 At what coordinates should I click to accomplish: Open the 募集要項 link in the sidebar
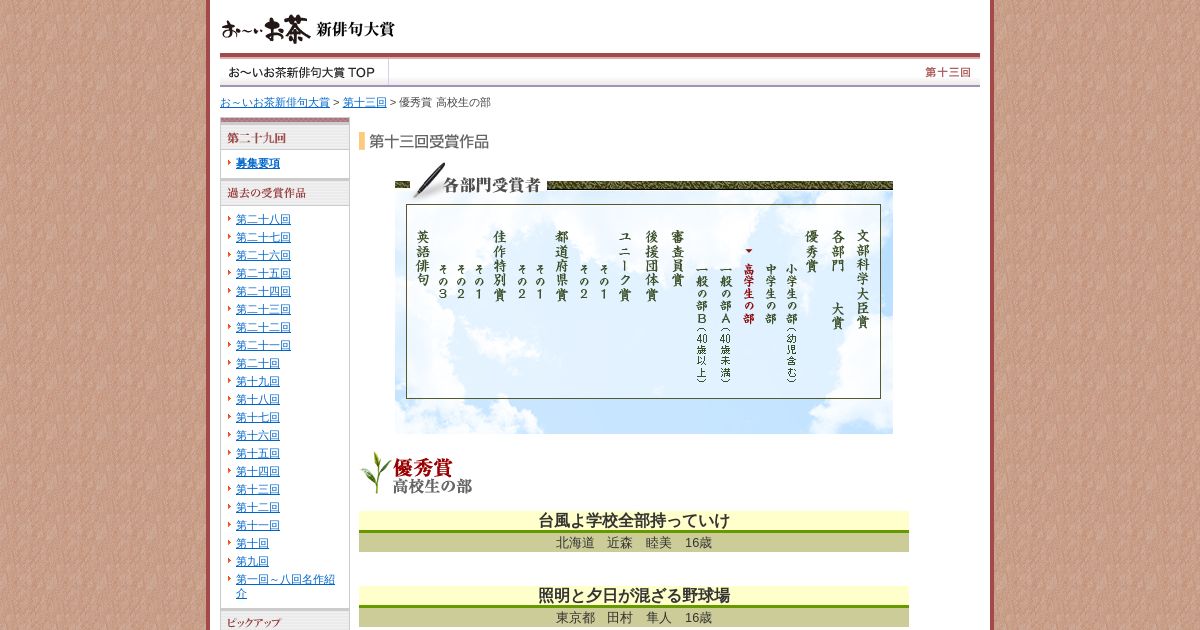[x=258, y=163]
